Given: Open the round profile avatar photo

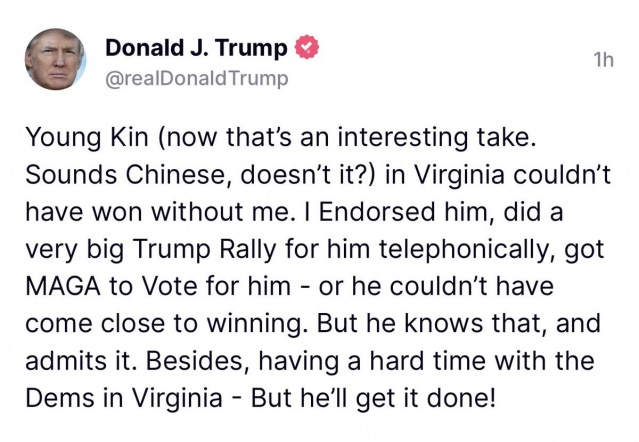Looking at the screenshot, I should pos(55,59).
